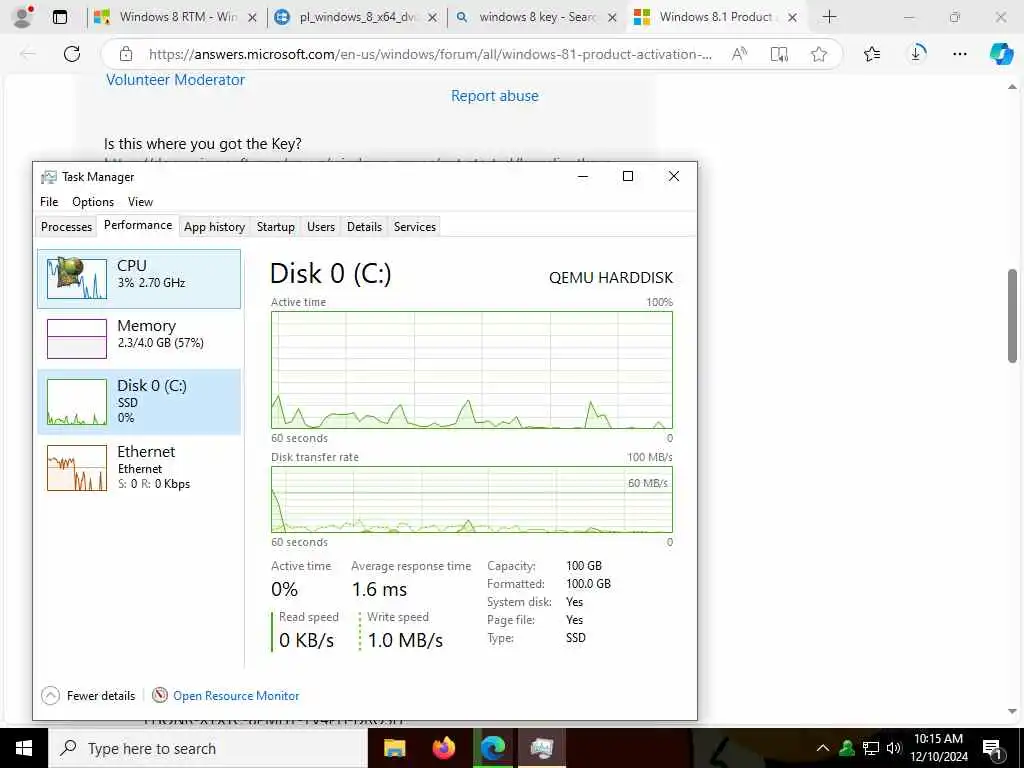1024x768 pixels.
Task: Click the QEMU HARDDISK label
Action: [x=611, y=278]
